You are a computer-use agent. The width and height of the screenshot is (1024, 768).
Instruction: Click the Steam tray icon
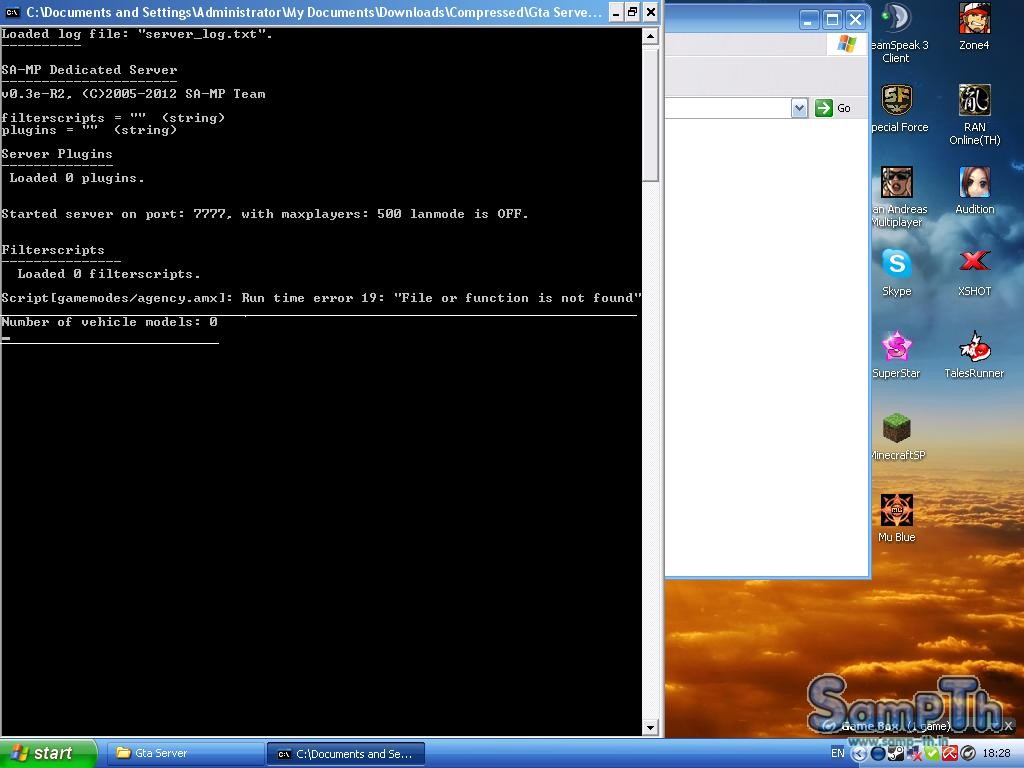pyautogui.click(x=896, y=754)
